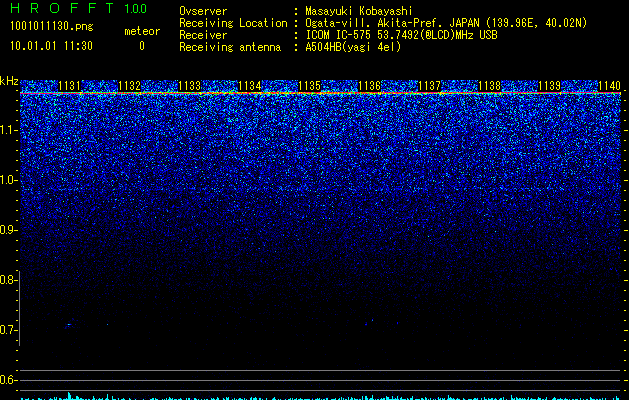Click the kHz axis unit label

pyautogui.click(x=9, y=81)
